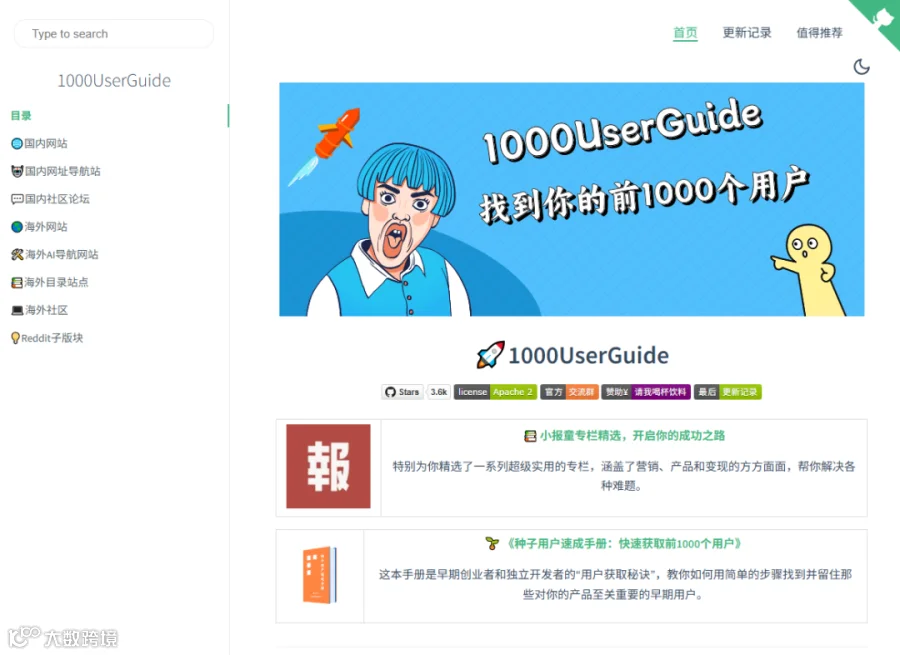Open the 1000UserGuide sidebar title link
Screen dimensions: 900x655
(x=114, y=80)
